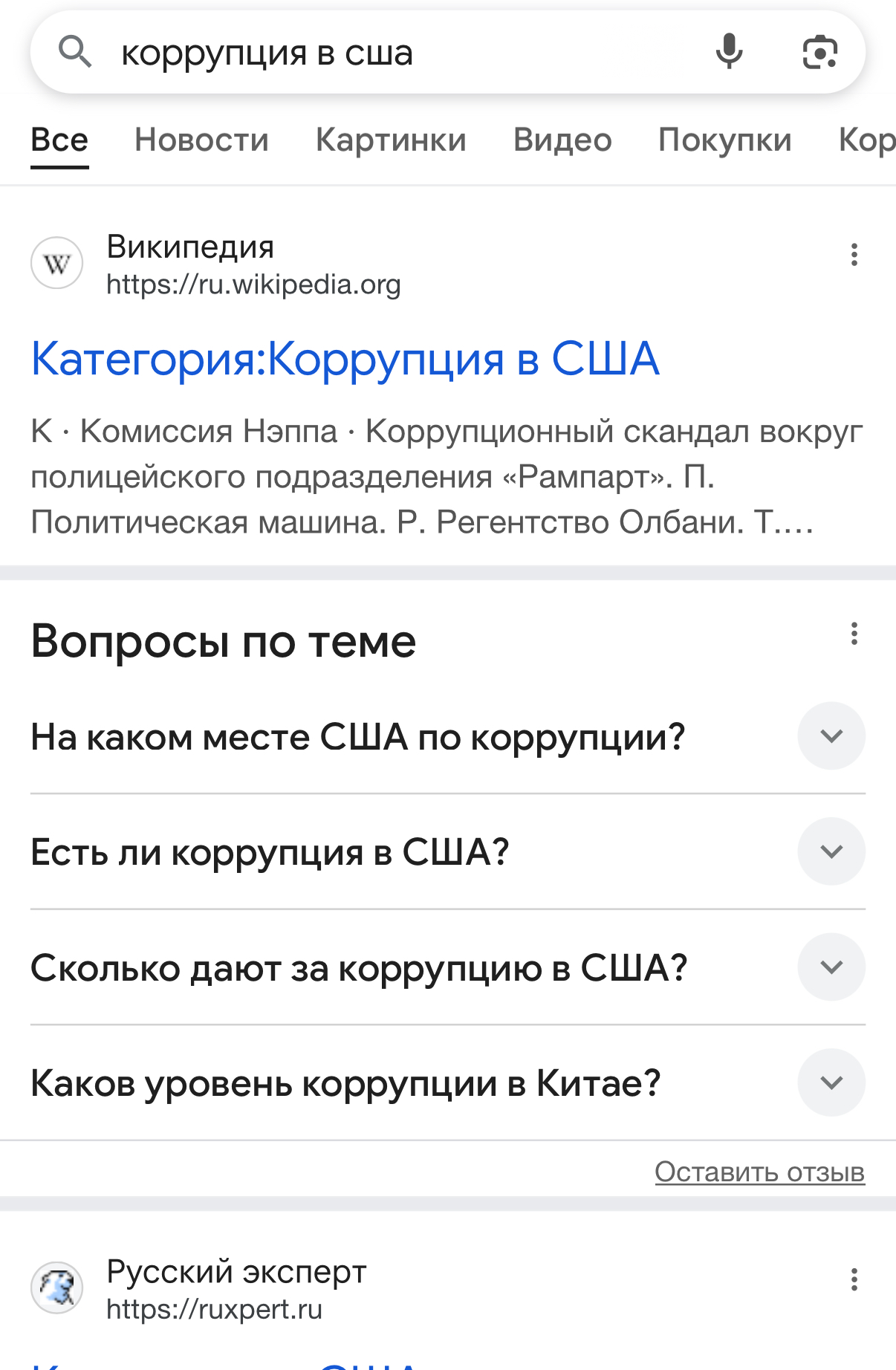Viewport: 896px width, 1370px height.
Task: Click the Русский эксперт site favicon
Action: click(57, 1288)
